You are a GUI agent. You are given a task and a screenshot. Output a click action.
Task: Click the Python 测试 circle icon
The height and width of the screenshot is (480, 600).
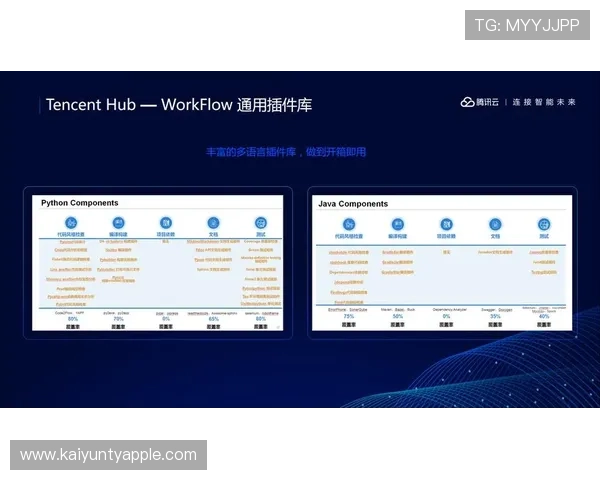click(x=261, y=222)
